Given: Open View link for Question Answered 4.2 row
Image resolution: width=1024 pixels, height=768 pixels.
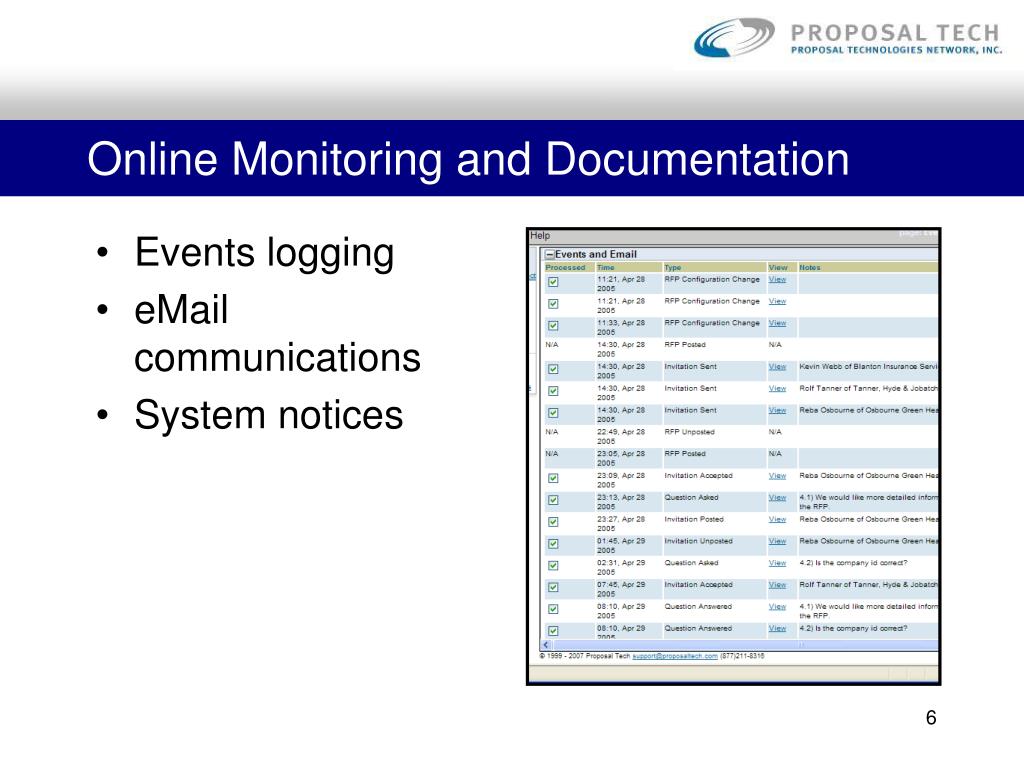Looking at the screenshot, I should [x=777, y=629].
